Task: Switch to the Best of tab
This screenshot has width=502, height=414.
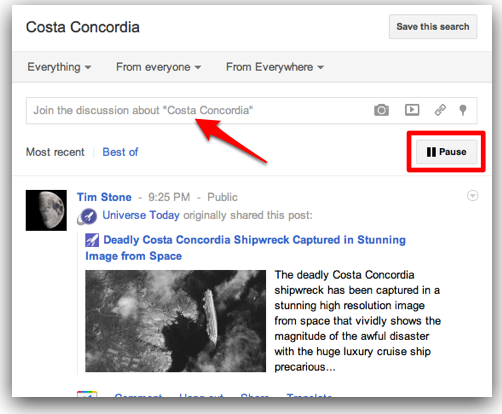Action: click(x=120, y=152)
